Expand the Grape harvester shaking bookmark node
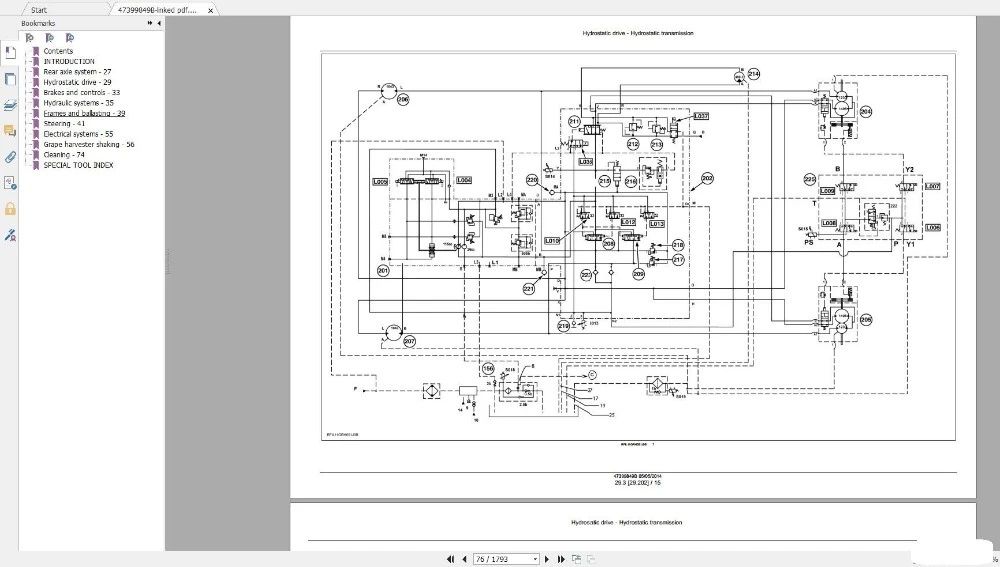 (28, 144)
